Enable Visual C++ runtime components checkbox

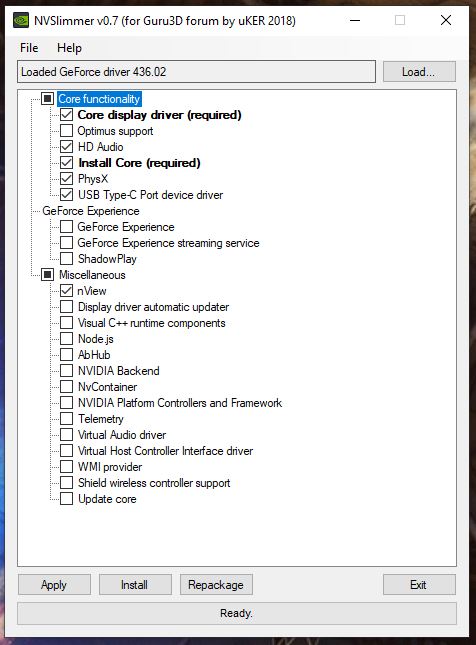pos(66,323)
